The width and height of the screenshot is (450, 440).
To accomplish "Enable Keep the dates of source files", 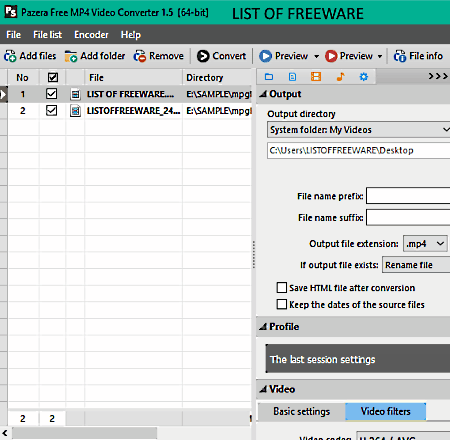I will [x=282, y=304].
